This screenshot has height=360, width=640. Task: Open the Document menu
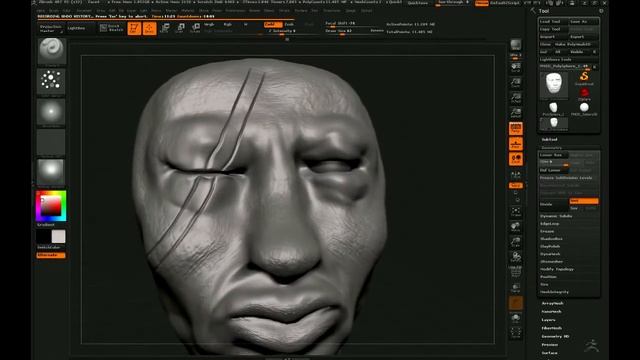tap(84, 11)
